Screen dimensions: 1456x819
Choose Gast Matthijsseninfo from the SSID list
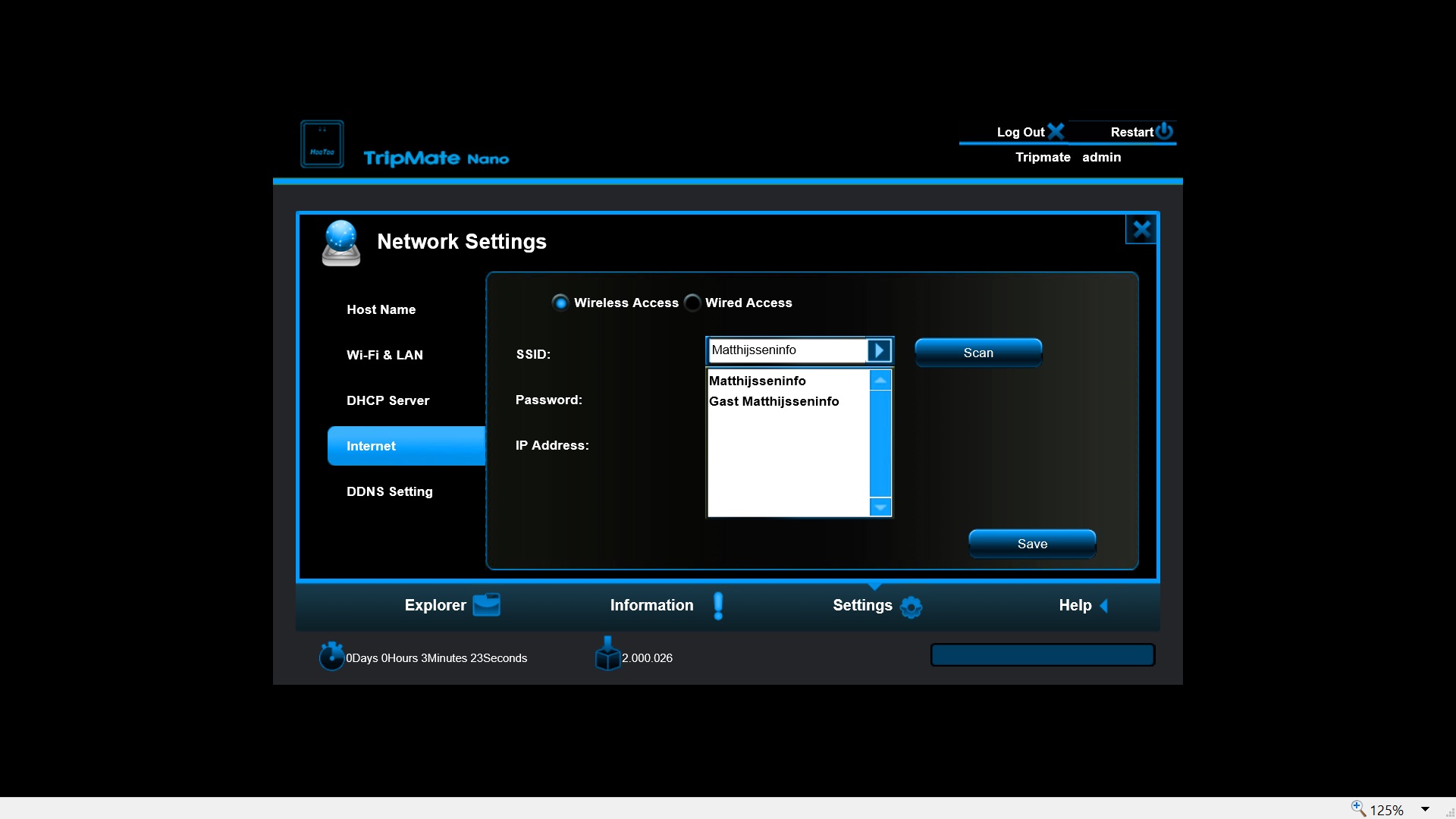click(773, 401)
